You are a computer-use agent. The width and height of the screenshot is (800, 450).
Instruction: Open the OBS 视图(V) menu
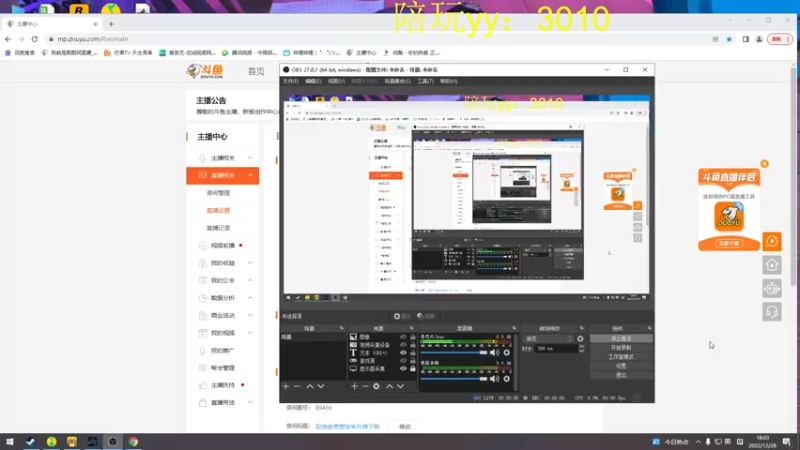point(336,81)
